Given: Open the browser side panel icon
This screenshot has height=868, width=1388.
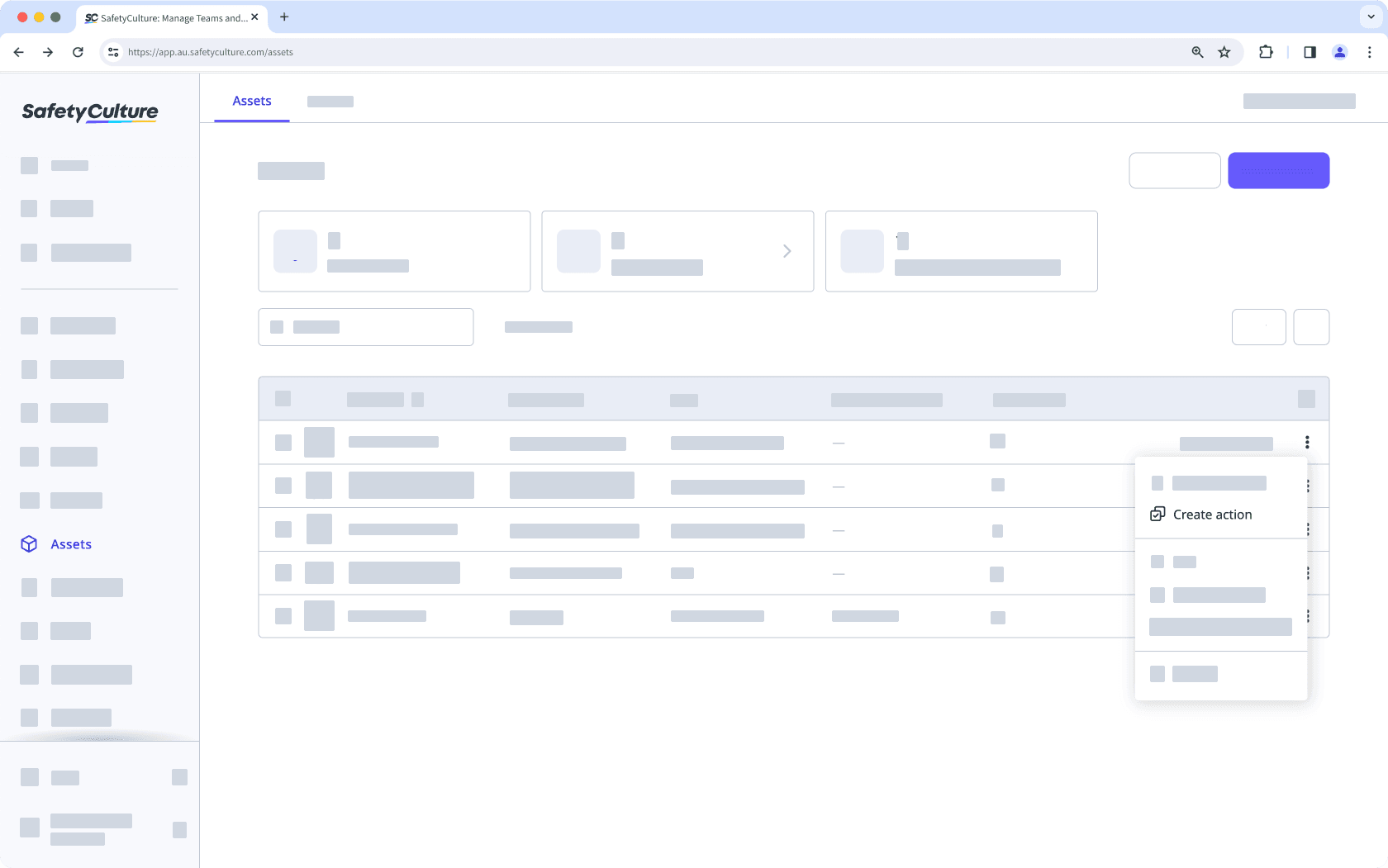Looking at the screenshot, I should point(1309,51).
